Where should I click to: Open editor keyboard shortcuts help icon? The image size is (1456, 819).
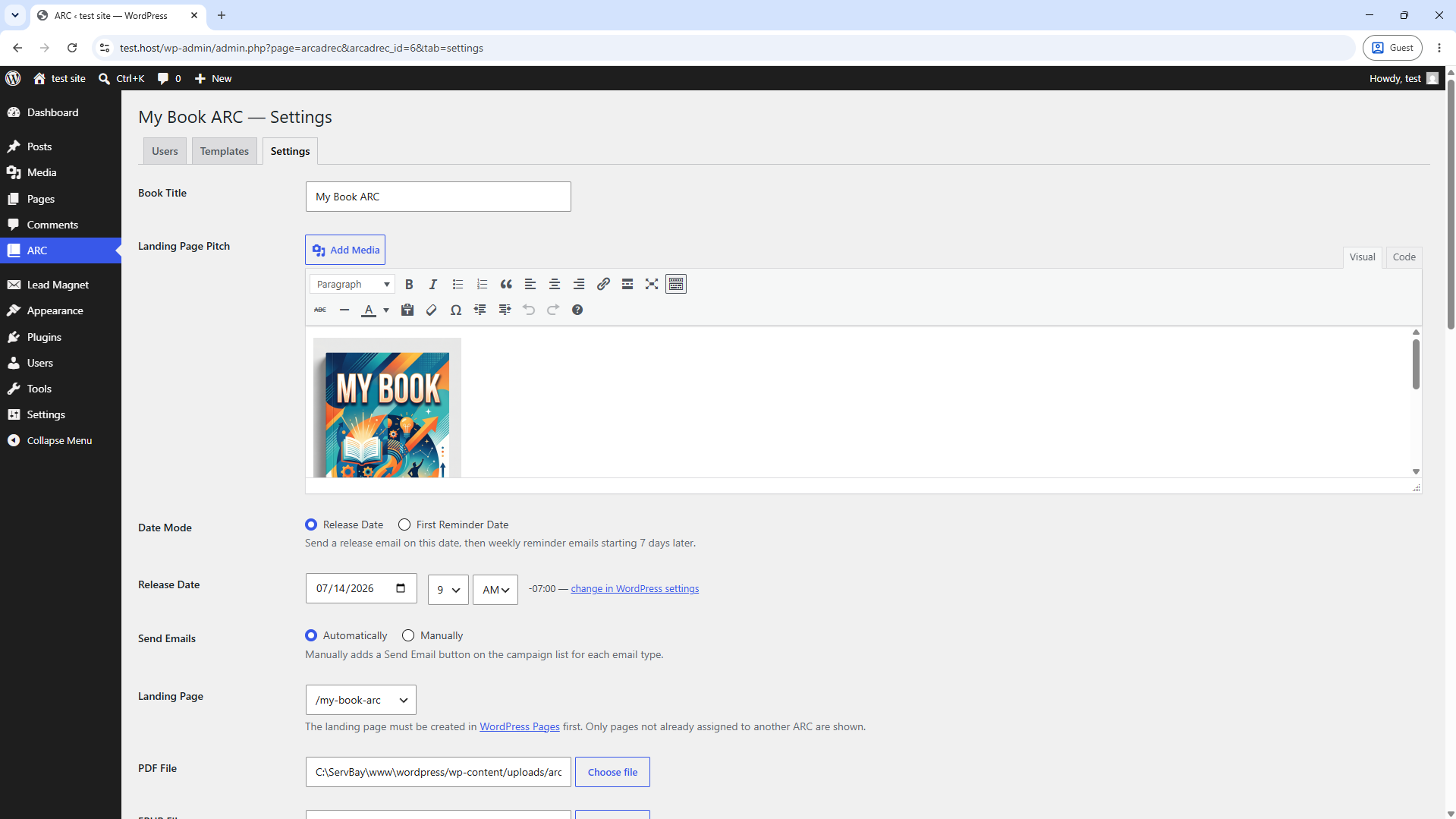pyautogui.click(x=577, y=310)
